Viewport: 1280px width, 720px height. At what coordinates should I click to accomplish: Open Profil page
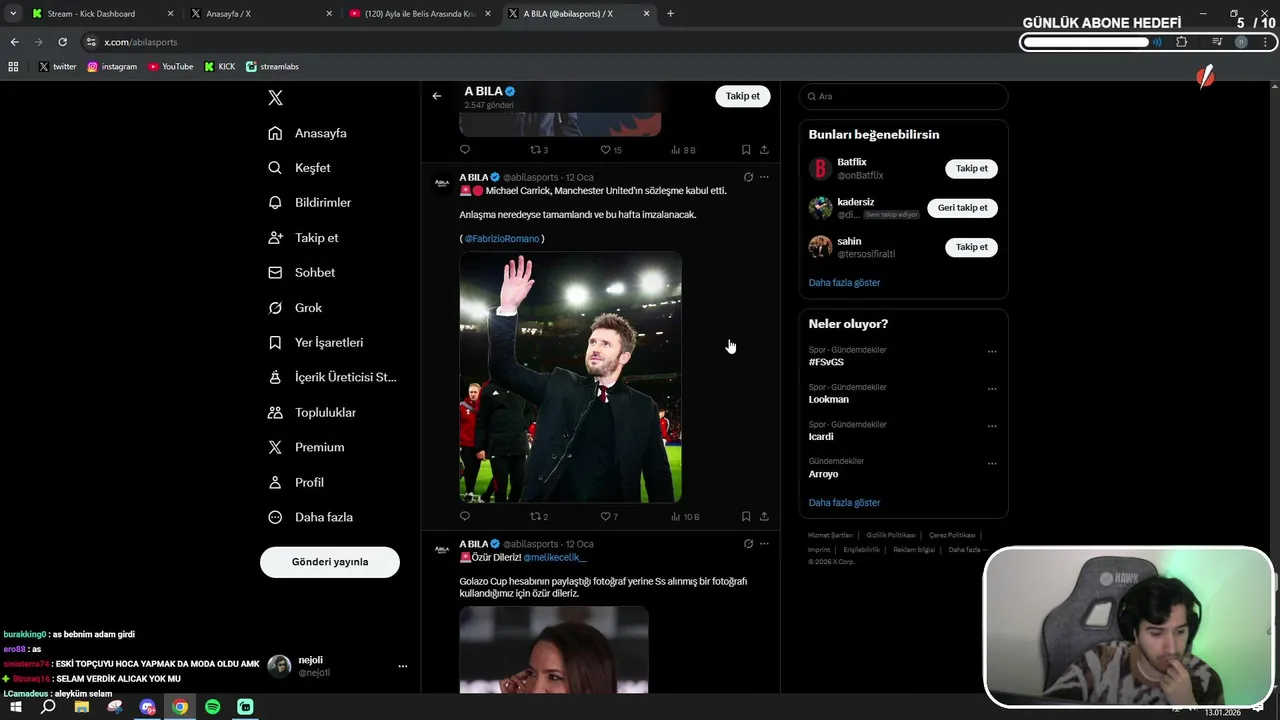pyautogui.click(x=295, y=483)
